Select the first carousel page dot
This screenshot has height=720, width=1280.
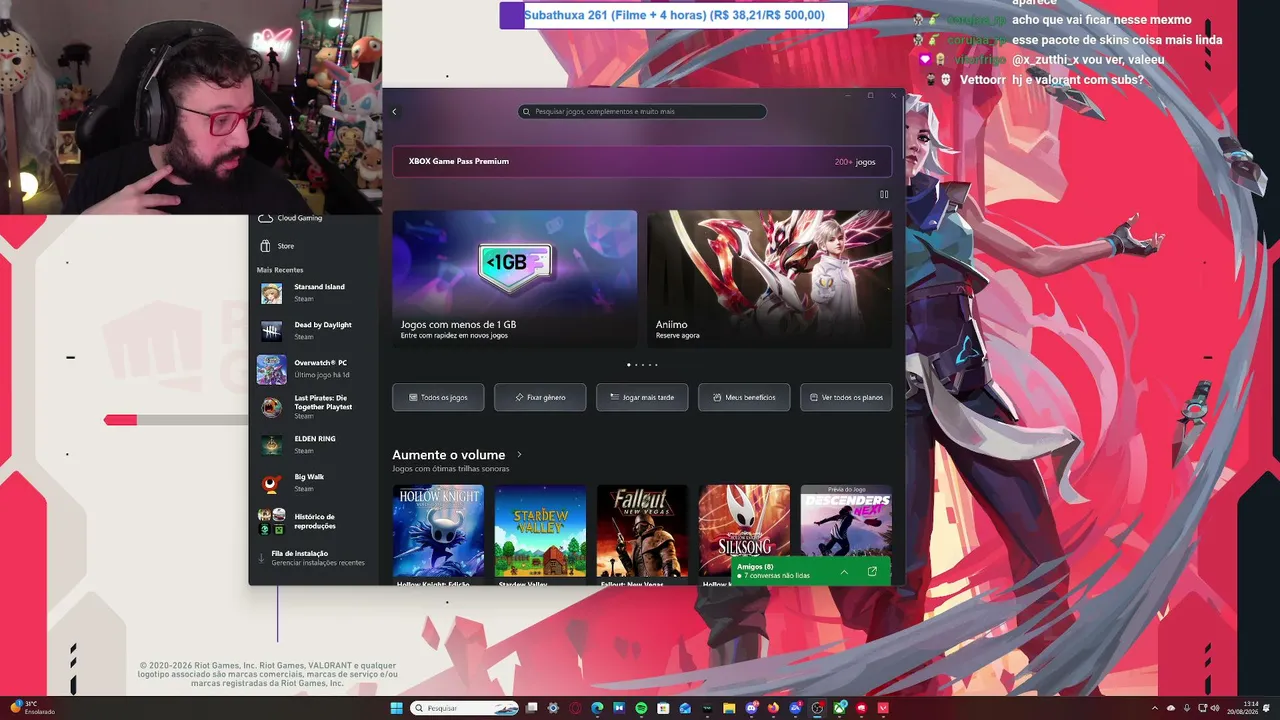[x=628, y=365]
